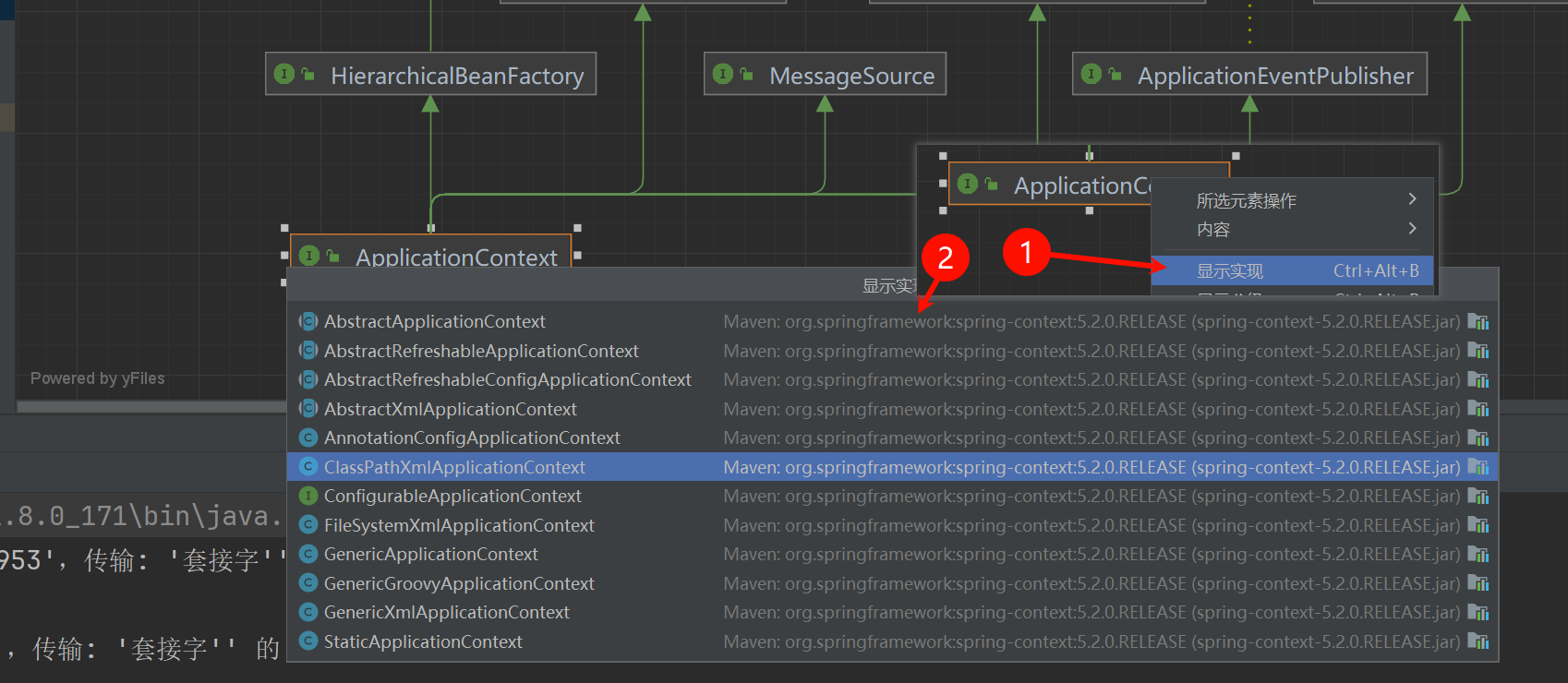This screenshot has height=683, width=1568.
Task: Pick GenericXmlApplicationContext in the popup list
Action: coord(447,613)
